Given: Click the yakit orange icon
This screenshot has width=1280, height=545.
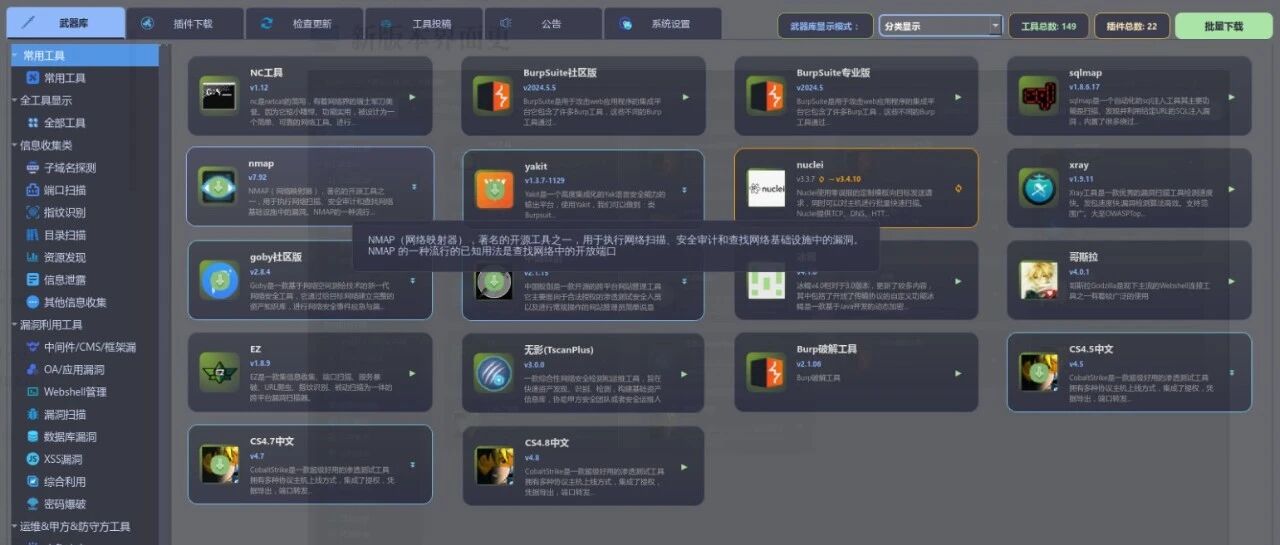Looking at the screenshot, I should 495,189.
